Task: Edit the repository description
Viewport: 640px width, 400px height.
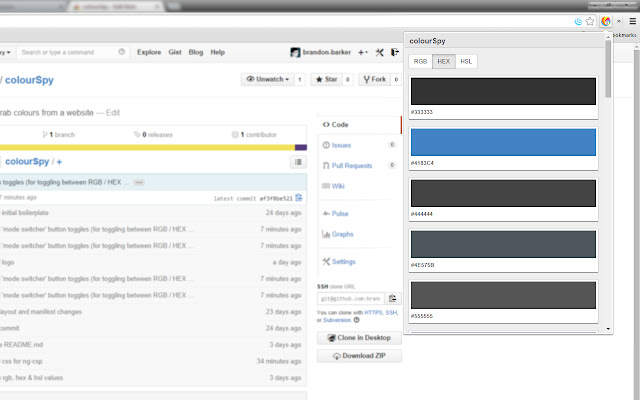Action: pyautogui.click(x=113, y=113)
